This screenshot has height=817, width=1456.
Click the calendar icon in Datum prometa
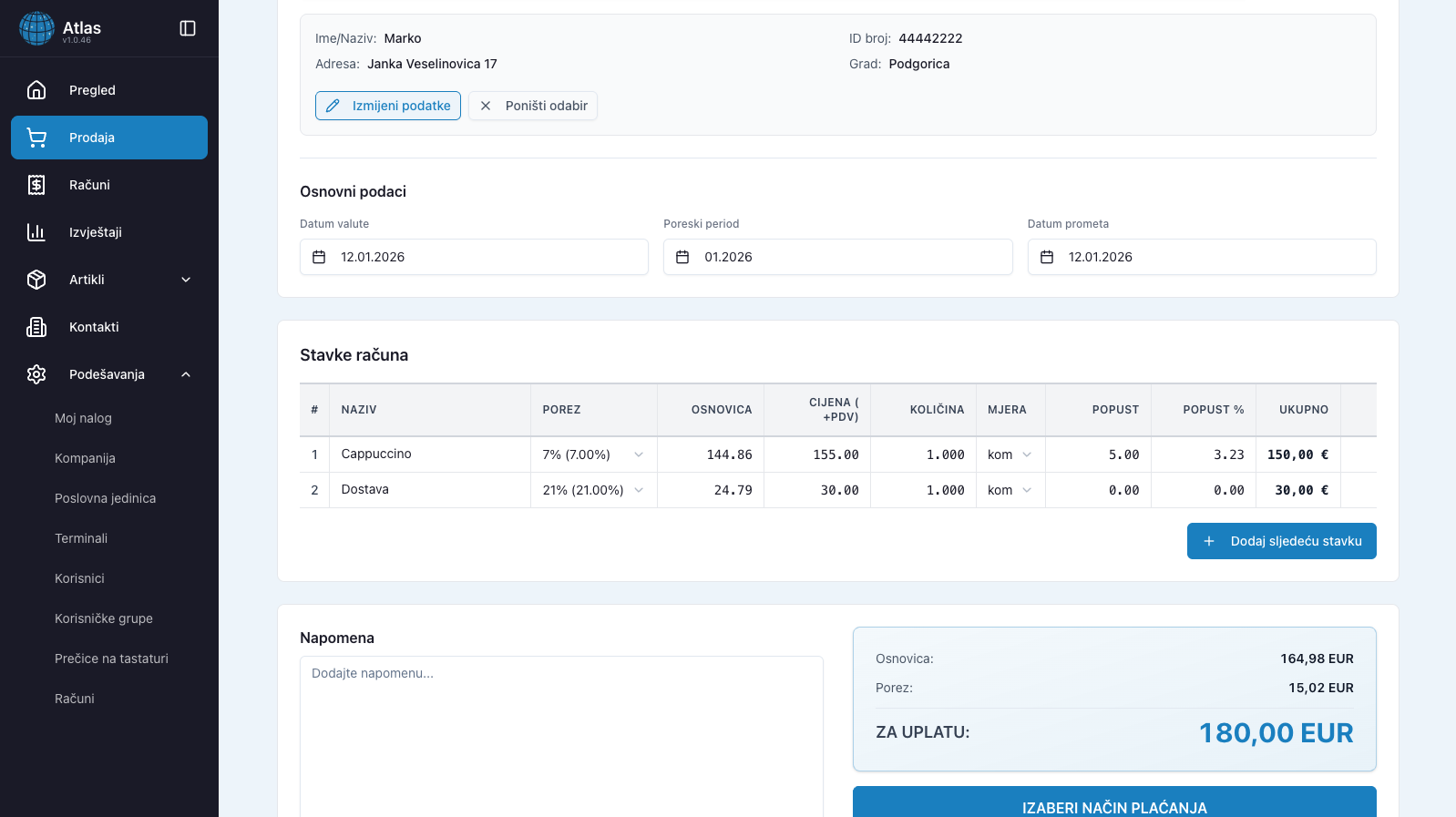1047,257
